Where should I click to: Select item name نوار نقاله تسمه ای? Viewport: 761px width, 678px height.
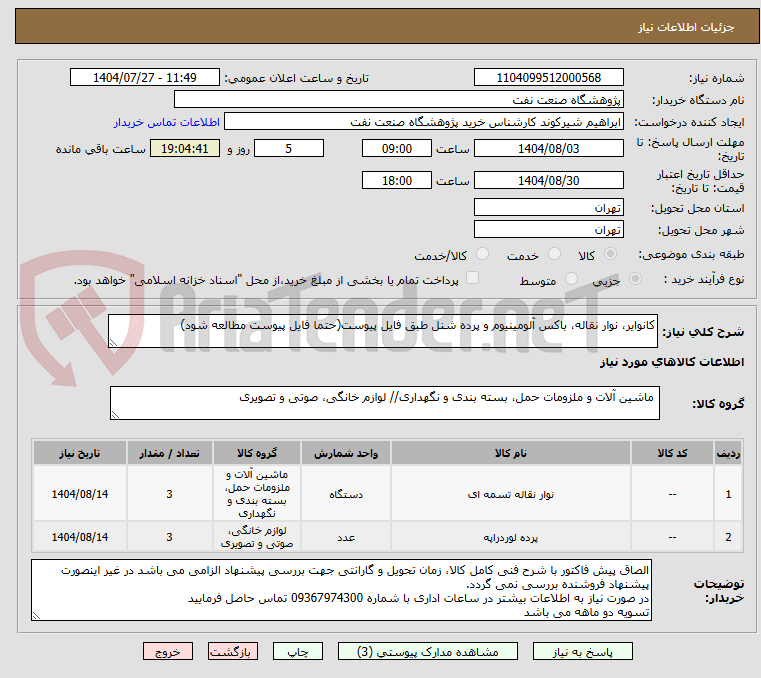pyautogui.click(x=511, y=495)
